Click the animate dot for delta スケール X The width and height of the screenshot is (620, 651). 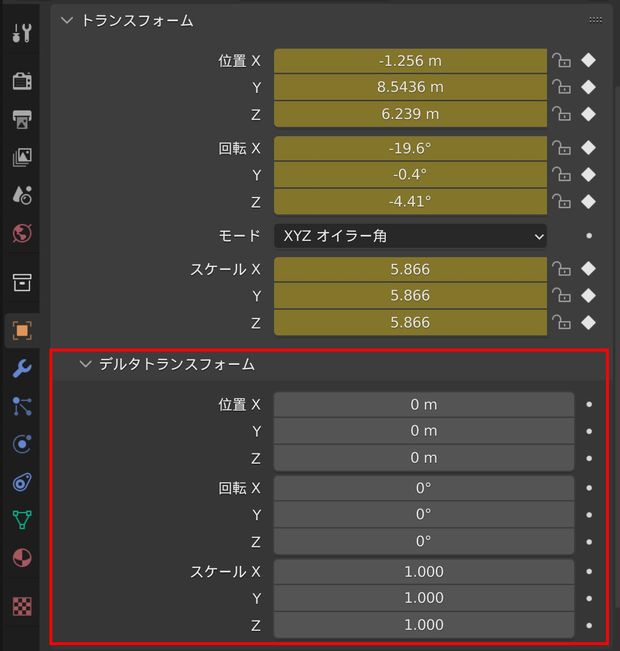pyautogui.click(x=589, y=572)
